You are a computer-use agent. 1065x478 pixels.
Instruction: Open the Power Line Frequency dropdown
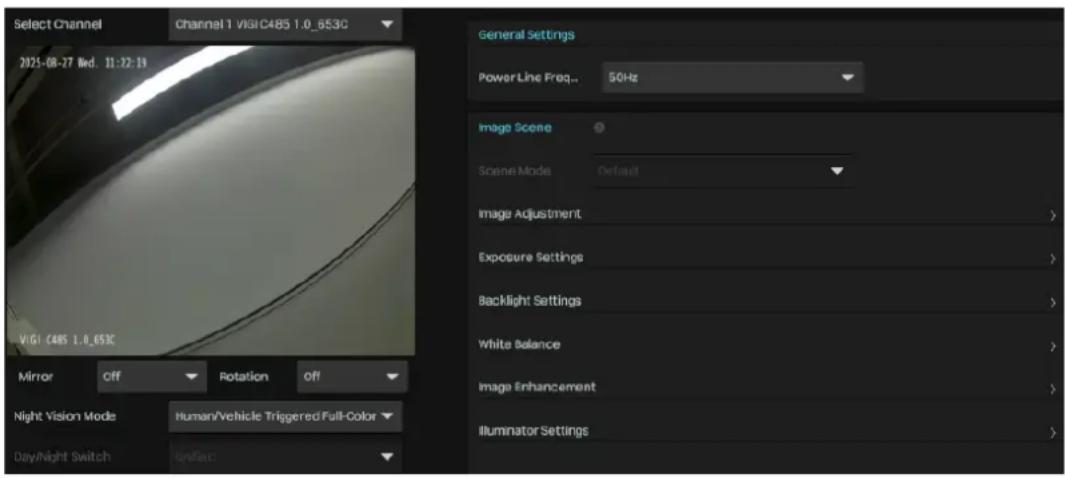tap(732, 77)
